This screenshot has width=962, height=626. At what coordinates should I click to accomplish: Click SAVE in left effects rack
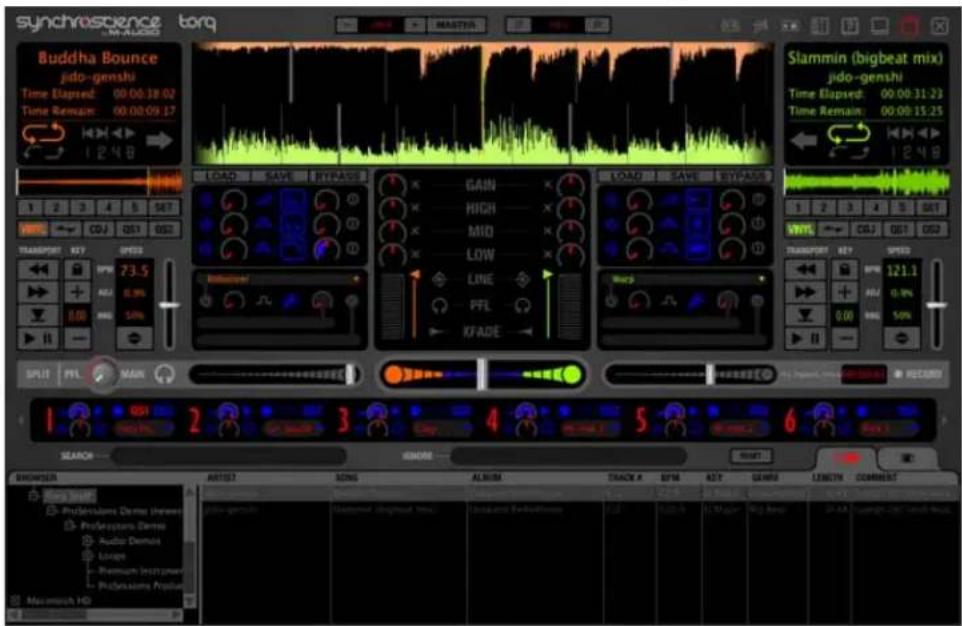tap(279, 177)
